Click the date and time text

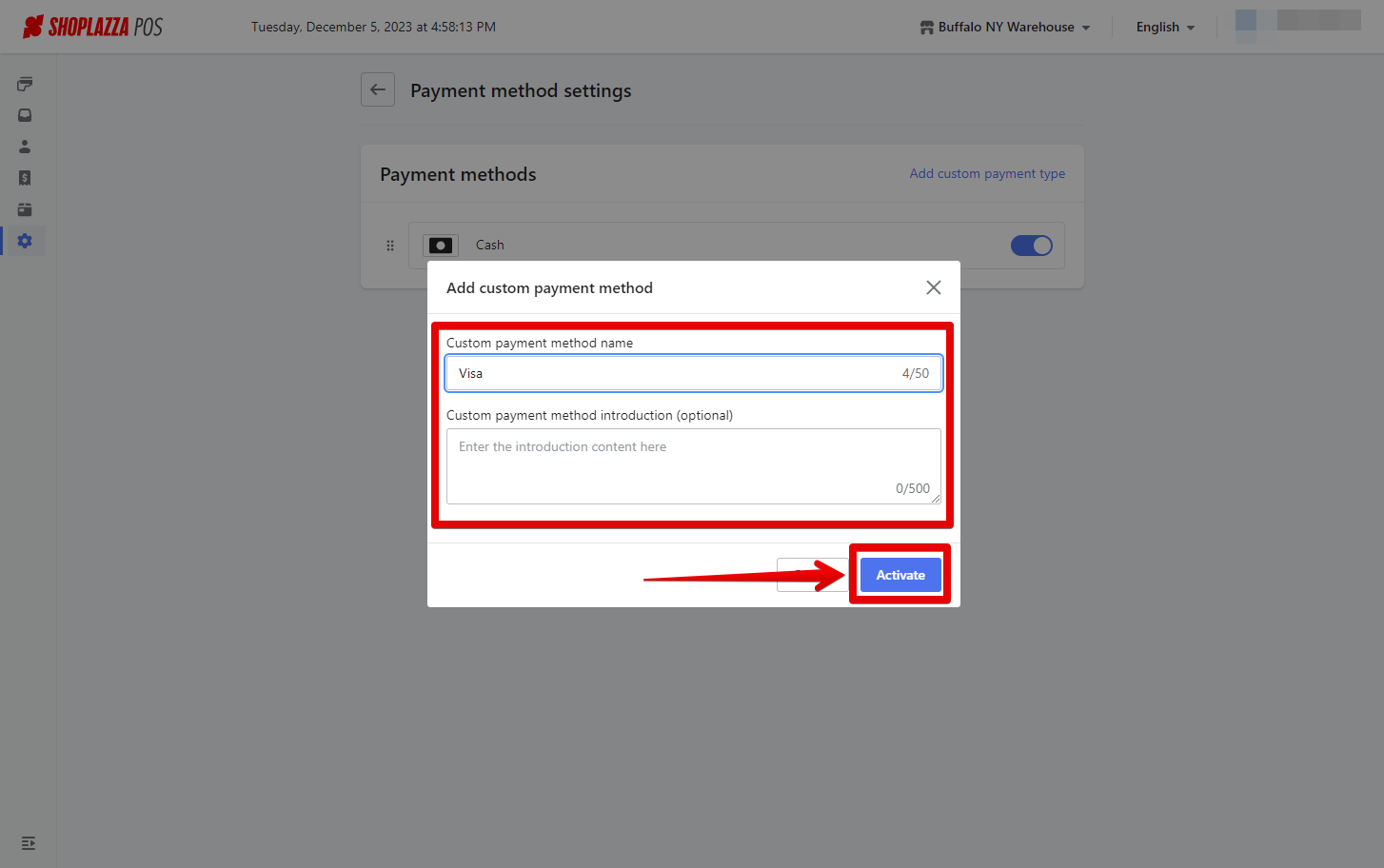(x=373, y=27)
